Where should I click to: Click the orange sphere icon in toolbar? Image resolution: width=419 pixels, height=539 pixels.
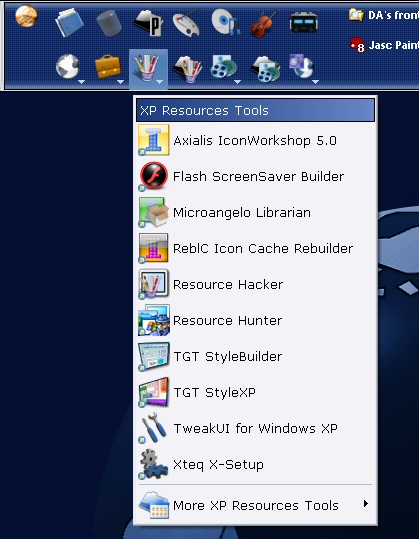coord(26,16)
